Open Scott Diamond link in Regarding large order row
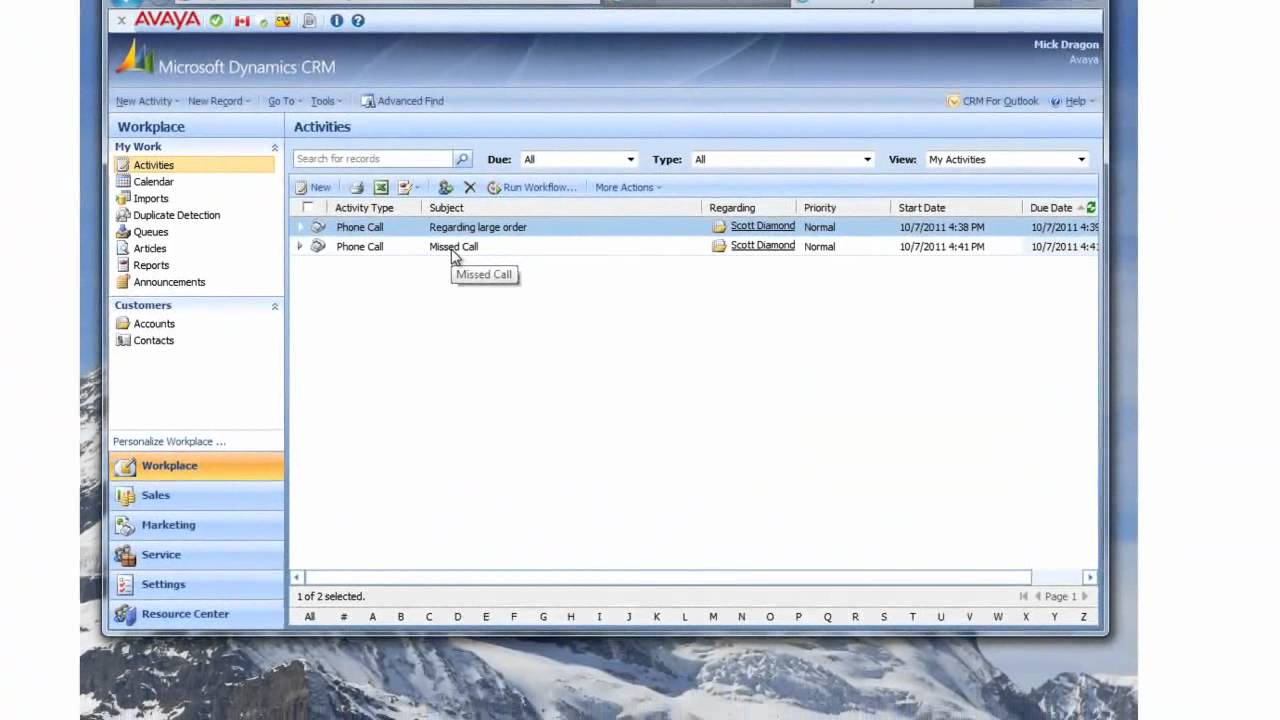Image resolution: width=1280 pixels, height=720 pixels. 762,226
